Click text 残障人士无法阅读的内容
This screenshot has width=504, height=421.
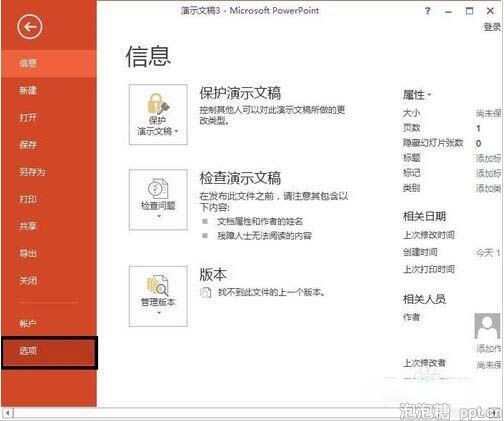tap(264, 236)
